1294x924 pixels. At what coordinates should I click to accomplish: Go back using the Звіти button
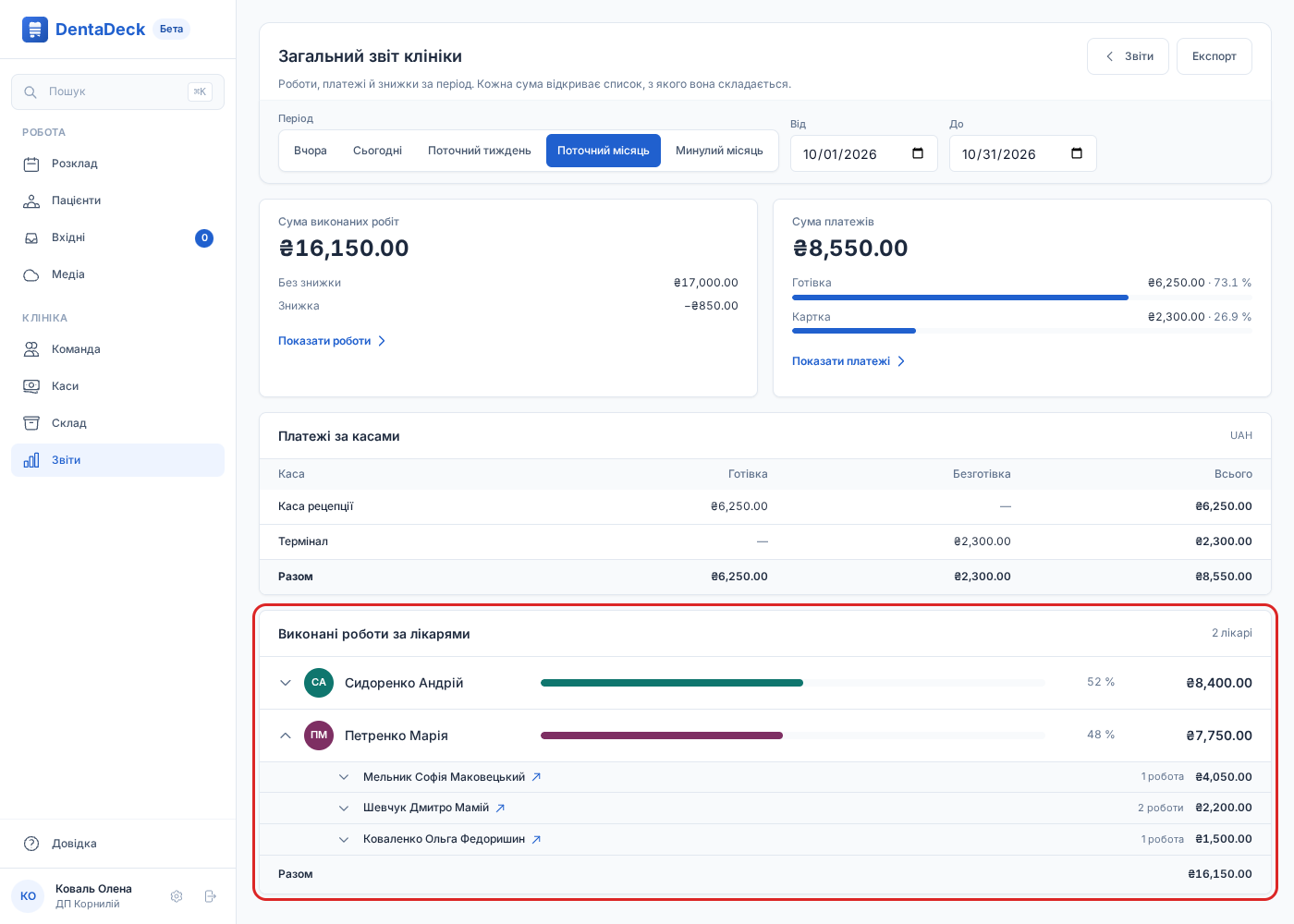[1128, 56]
